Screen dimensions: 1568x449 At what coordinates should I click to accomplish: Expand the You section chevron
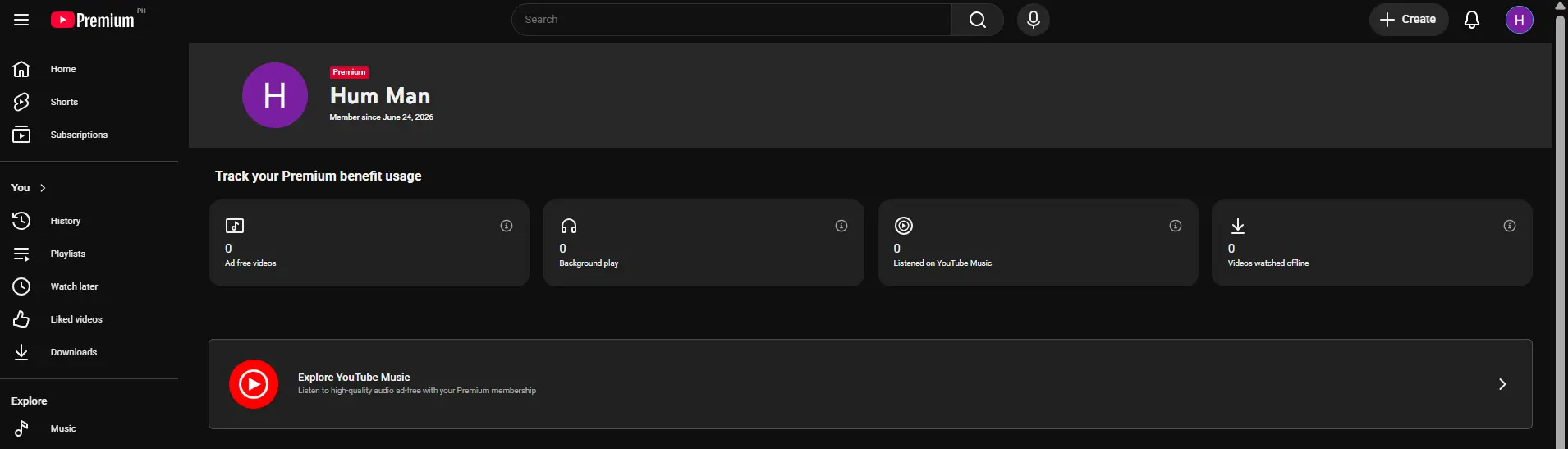[x=43, y=188]
